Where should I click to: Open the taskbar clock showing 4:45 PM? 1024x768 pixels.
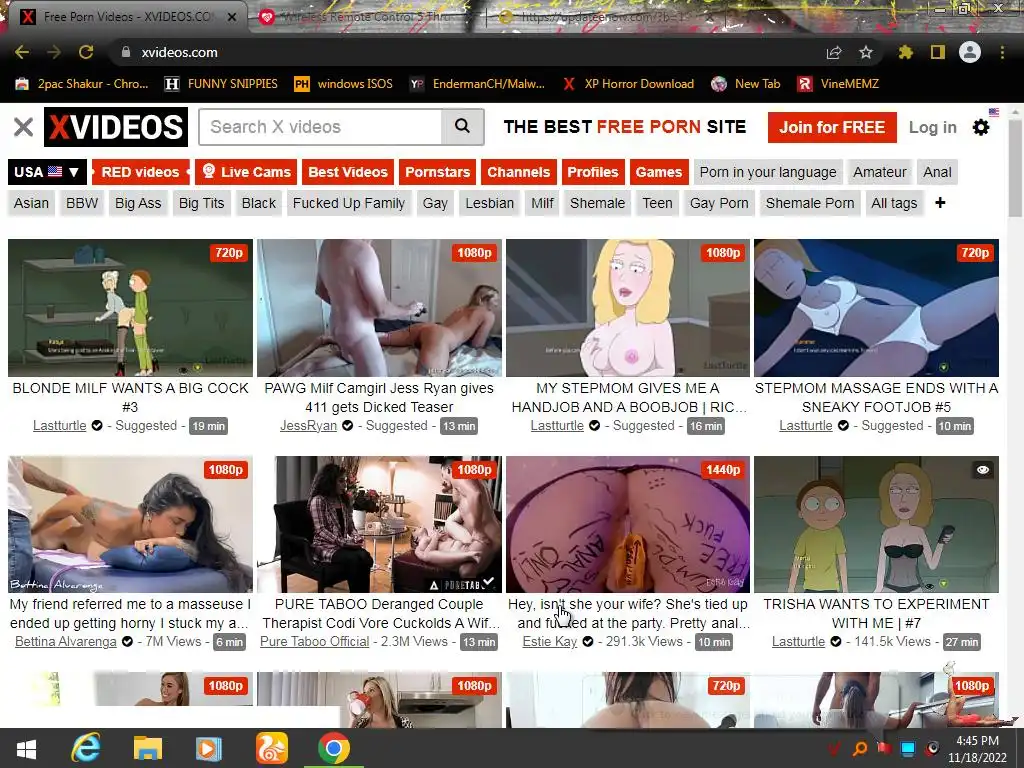pos(977,749)
